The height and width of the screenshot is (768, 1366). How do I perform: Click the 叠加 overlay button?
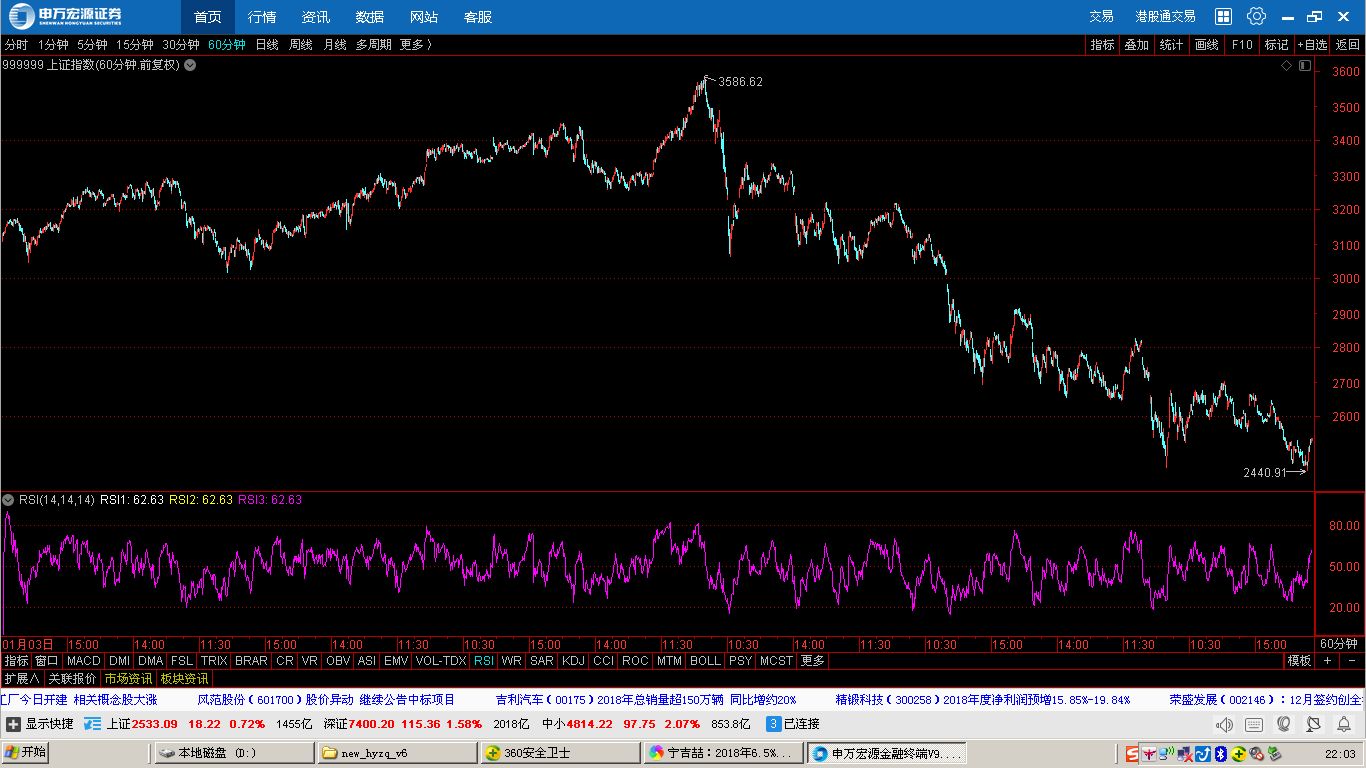click(x=1137, y=45)
